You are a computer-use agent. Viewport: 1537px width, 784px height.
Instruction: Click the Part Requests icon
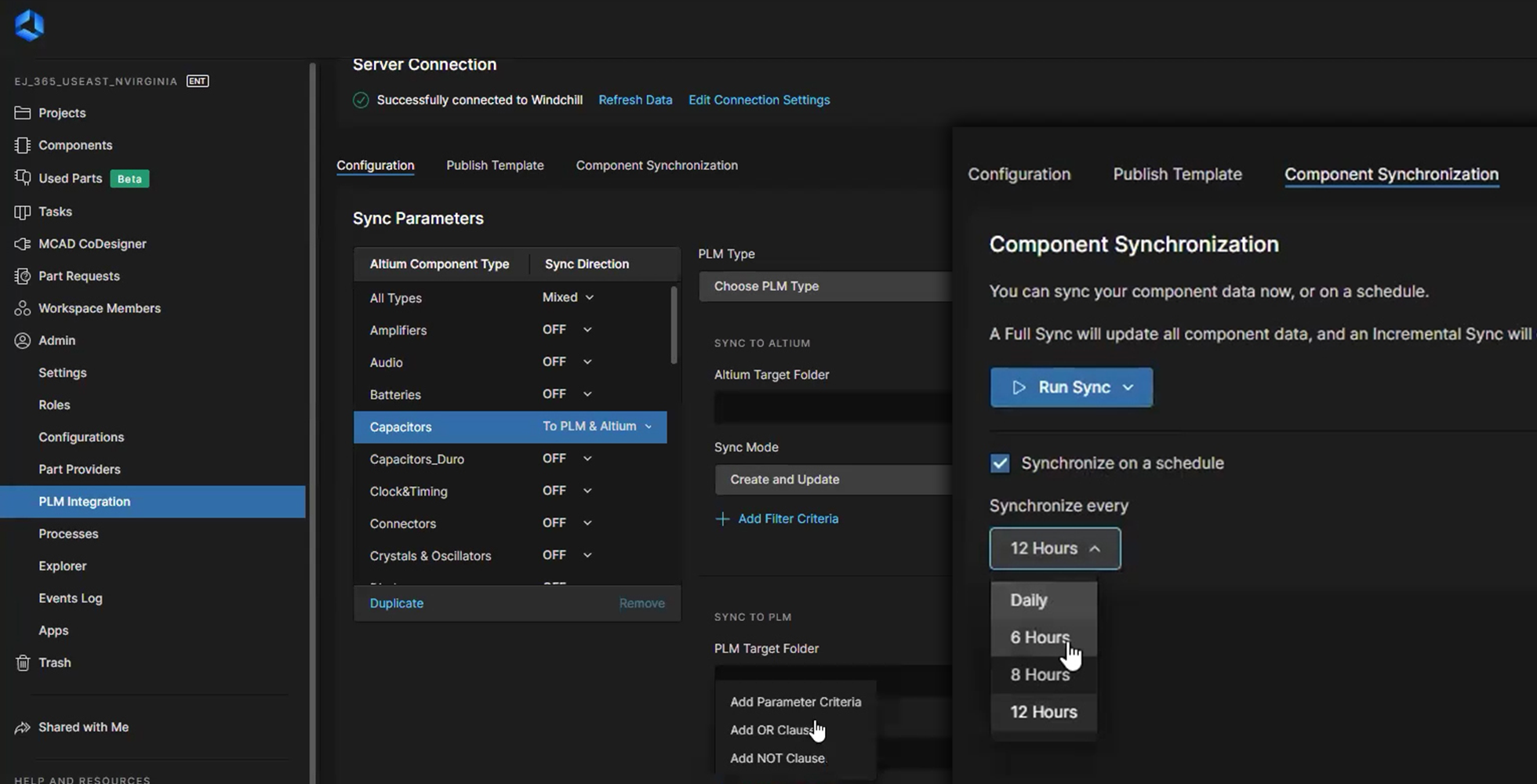point(23,276)
